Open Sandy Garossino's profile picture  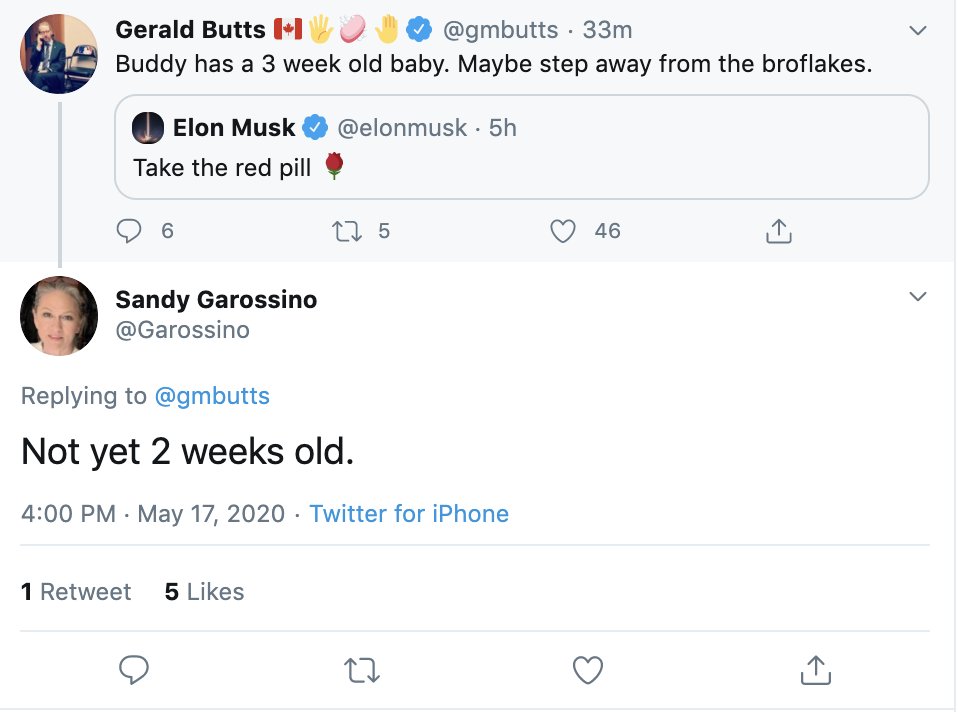(x=59, y=316)
